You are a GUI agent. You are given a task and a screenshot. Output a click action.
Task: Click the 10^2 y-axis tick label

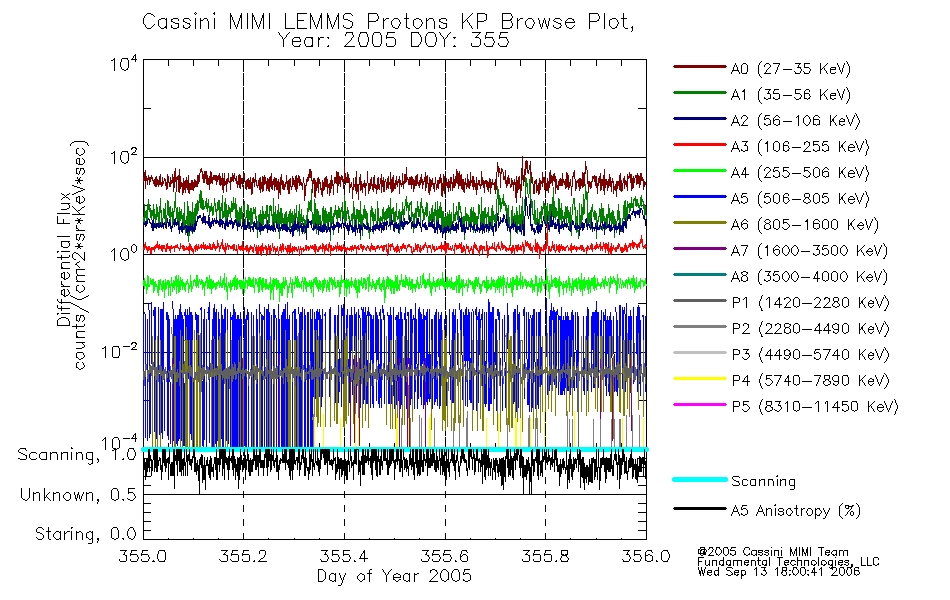click(x=124, y=158)
